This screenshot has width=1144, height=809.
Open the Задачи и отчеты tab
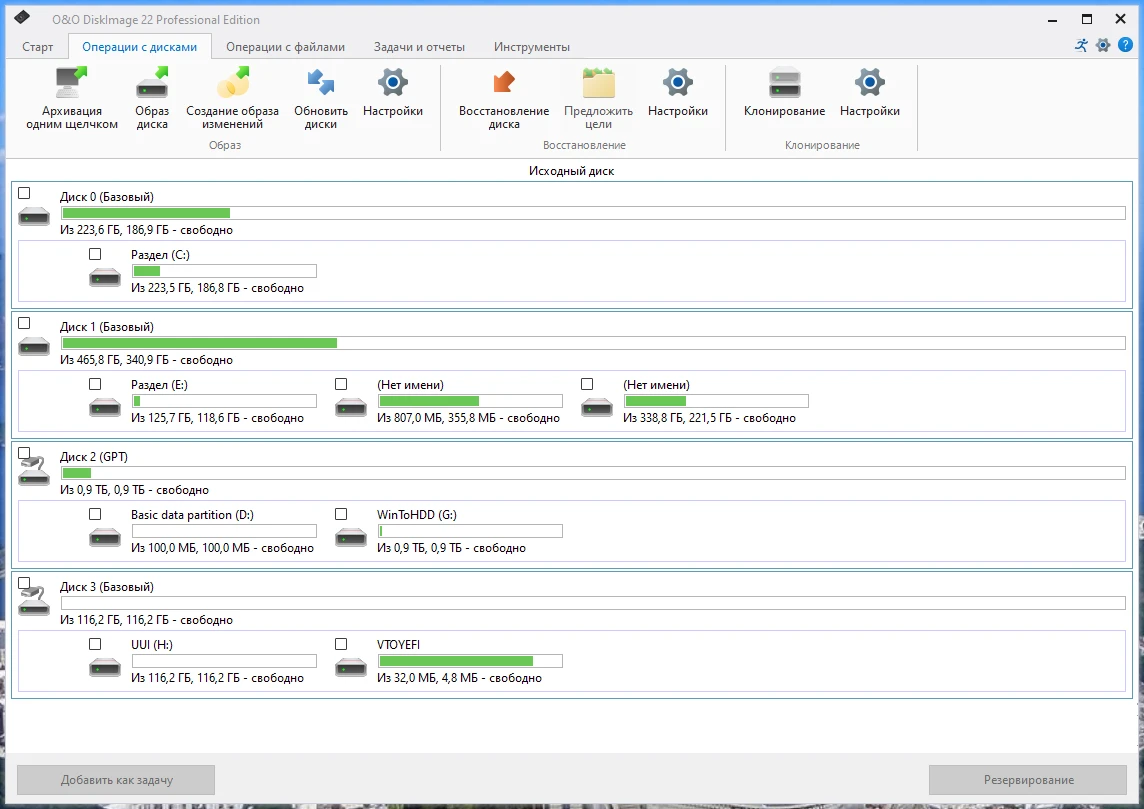419,47
